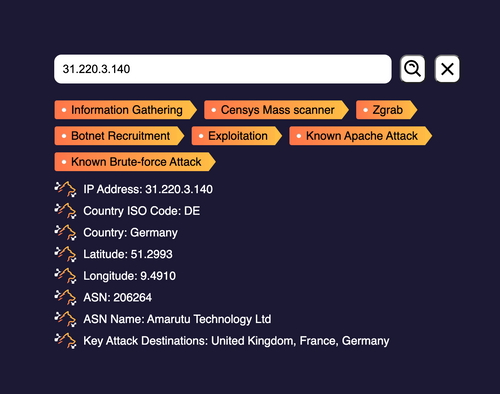Open the Botnet Recruitment tag
The height and width of the screenshot is (394, 500).
click(119, 136)
